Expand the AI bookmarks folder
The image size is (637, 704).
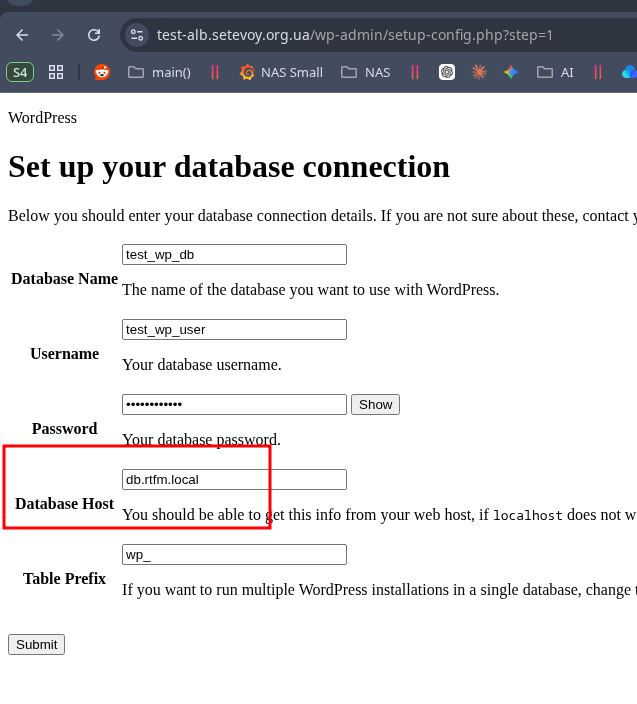tap(555, 72)
